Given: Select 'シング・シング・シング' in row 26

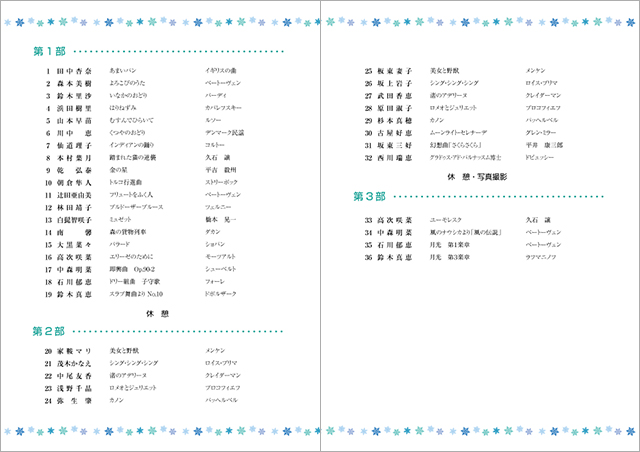Looking at the screenshot, I should coord(454,83).
